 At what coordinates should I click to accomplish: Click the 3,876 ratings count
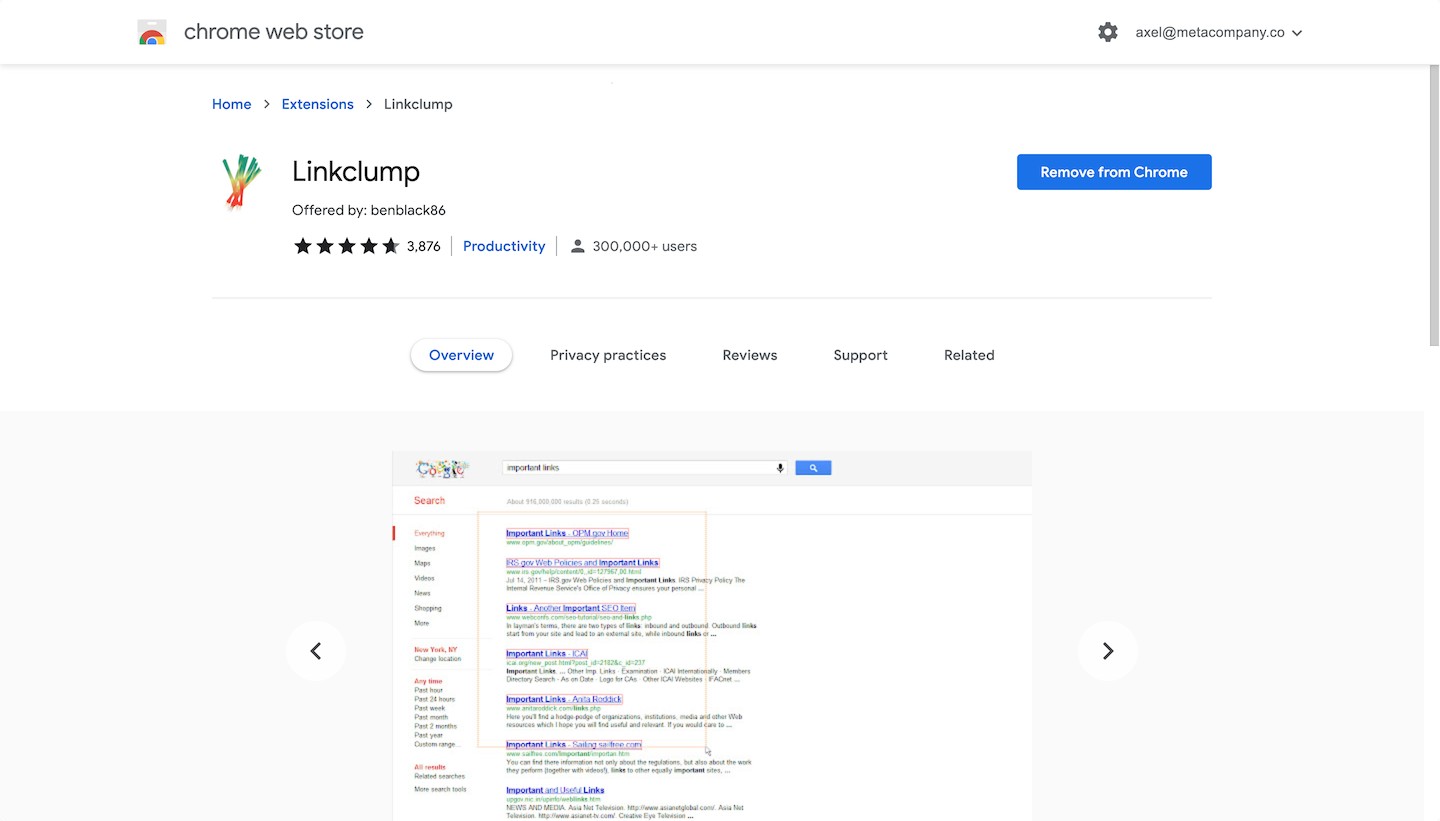[x=424, y=246]
